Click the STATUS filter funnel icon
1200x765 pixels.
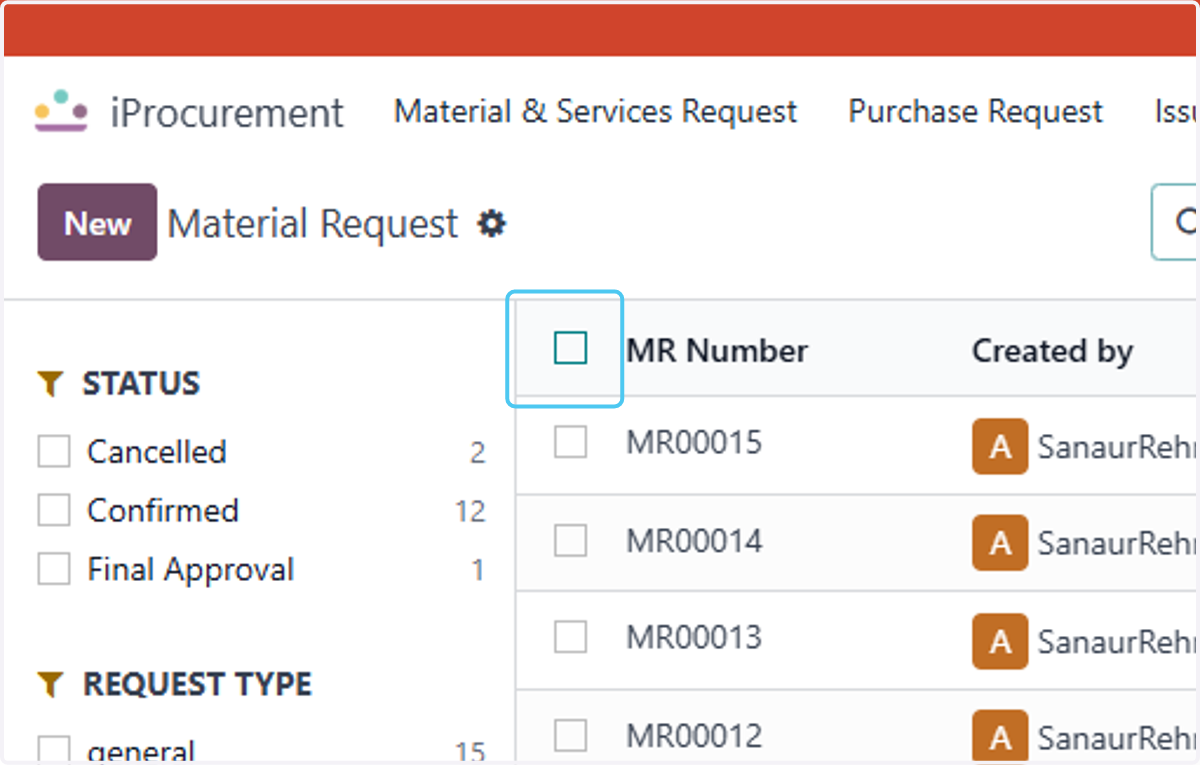point(50,384)
